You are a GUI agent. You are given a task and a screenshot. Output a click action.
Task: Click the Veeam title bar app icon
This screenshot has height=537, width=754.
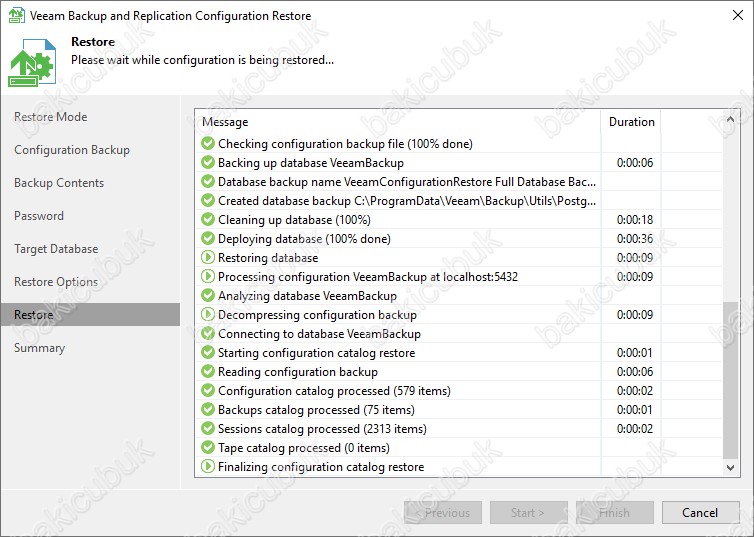(x=16, y=15)
